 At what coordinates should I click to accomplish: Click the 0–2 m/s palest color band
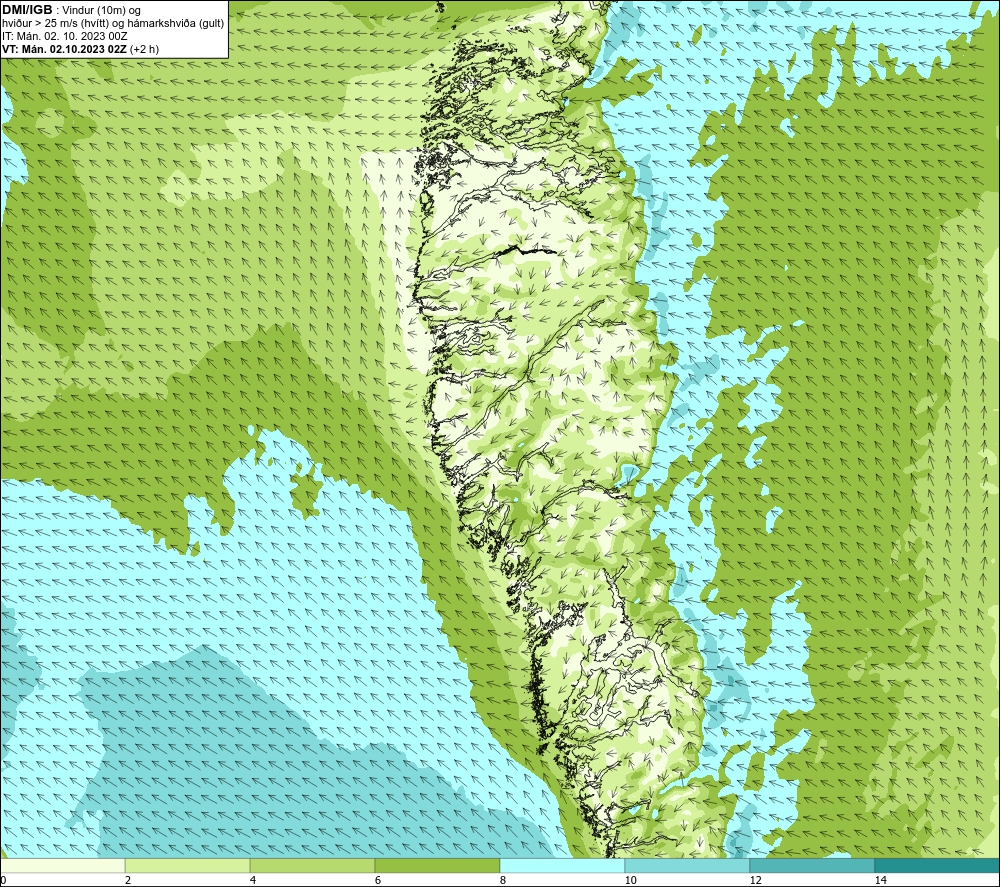[62, 865]
